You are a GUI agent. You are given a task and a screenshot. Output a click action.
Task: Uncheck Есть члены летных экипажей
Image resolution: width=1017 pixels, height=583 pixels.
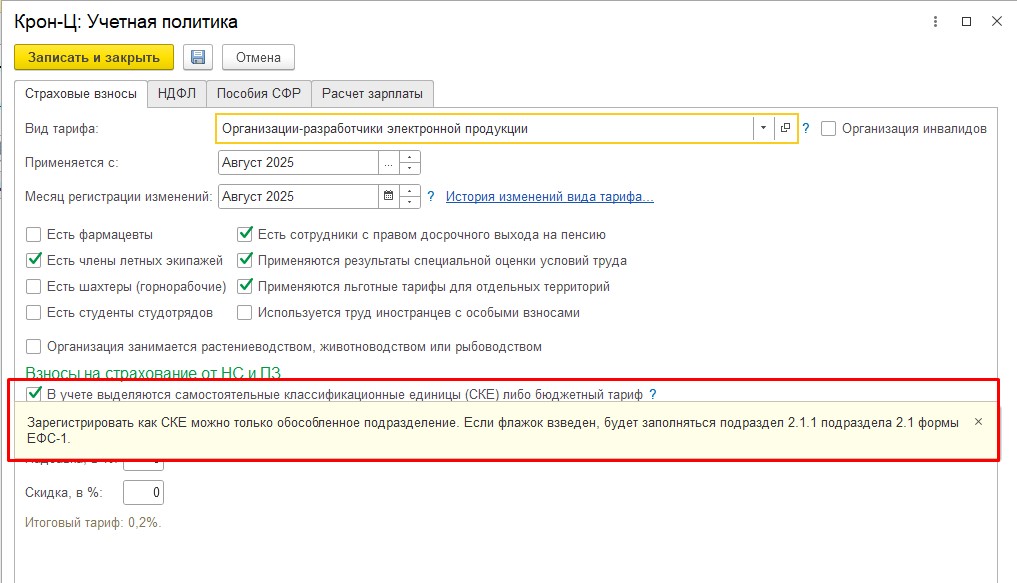[34, 261]
